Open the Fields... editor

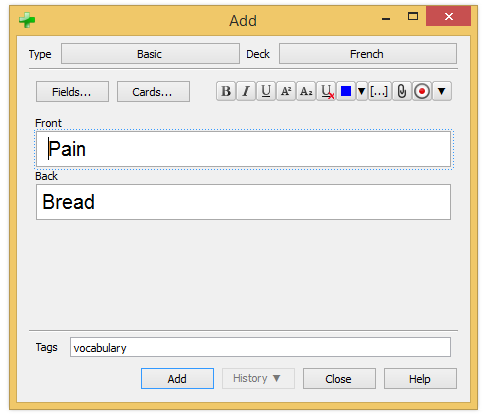pyautogui.click(x=72, y=92)
